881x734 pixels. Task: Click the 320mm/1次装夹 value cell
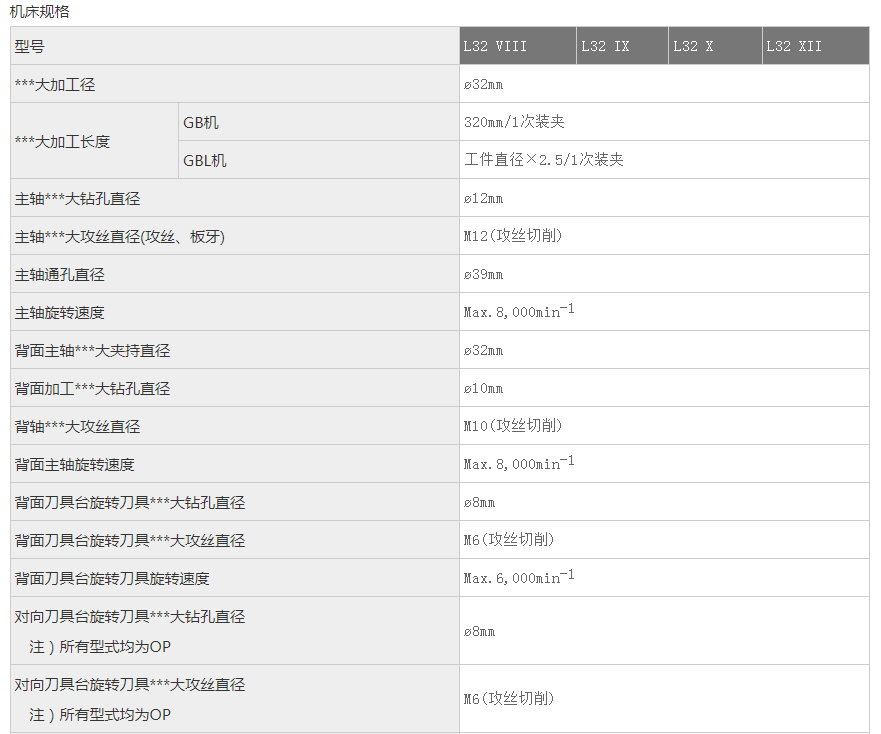(x=514, y=122)
